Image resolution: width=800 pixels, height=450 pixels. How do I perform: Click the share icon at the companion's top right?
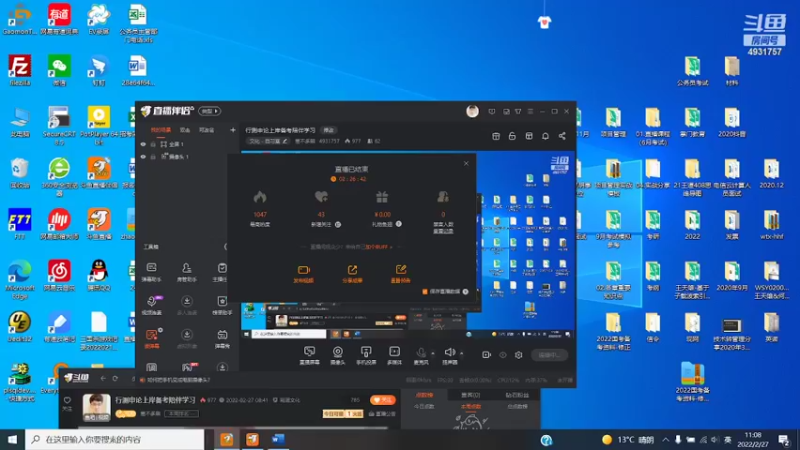(x=562, y=136)
